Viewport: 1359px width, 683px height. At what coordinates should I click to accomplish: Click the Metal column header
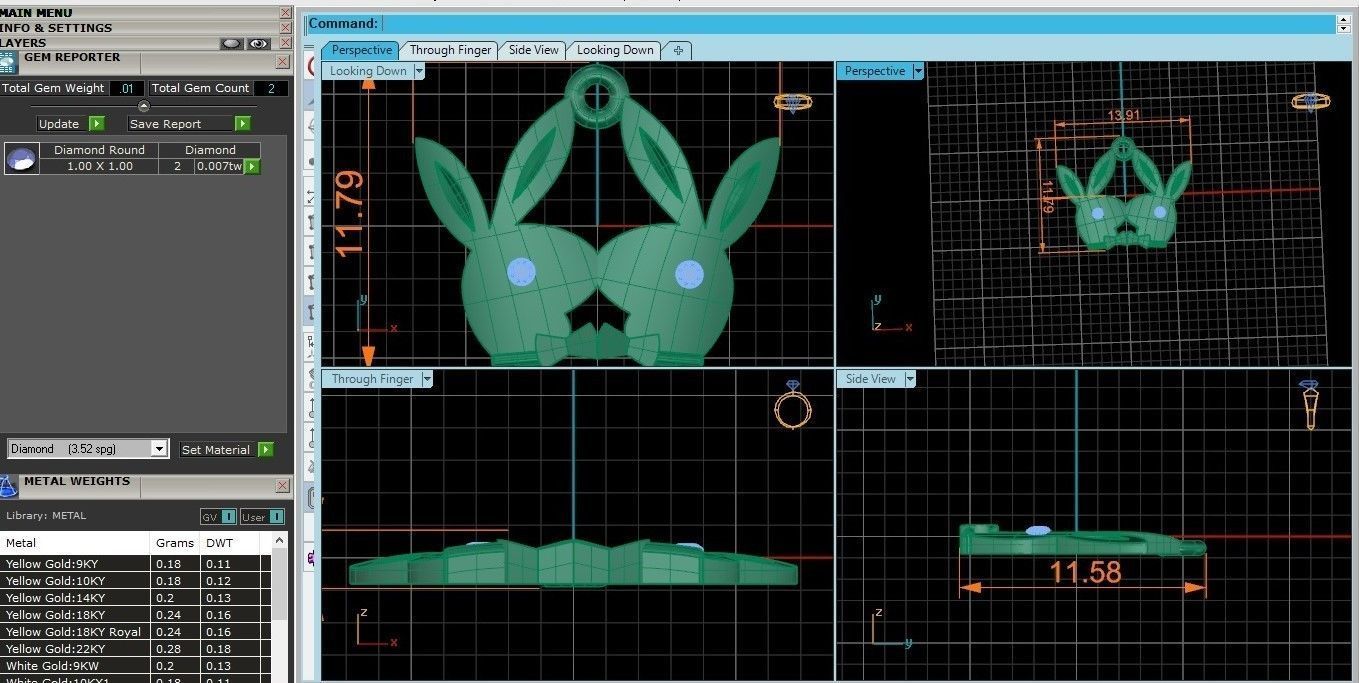[75, 543]
